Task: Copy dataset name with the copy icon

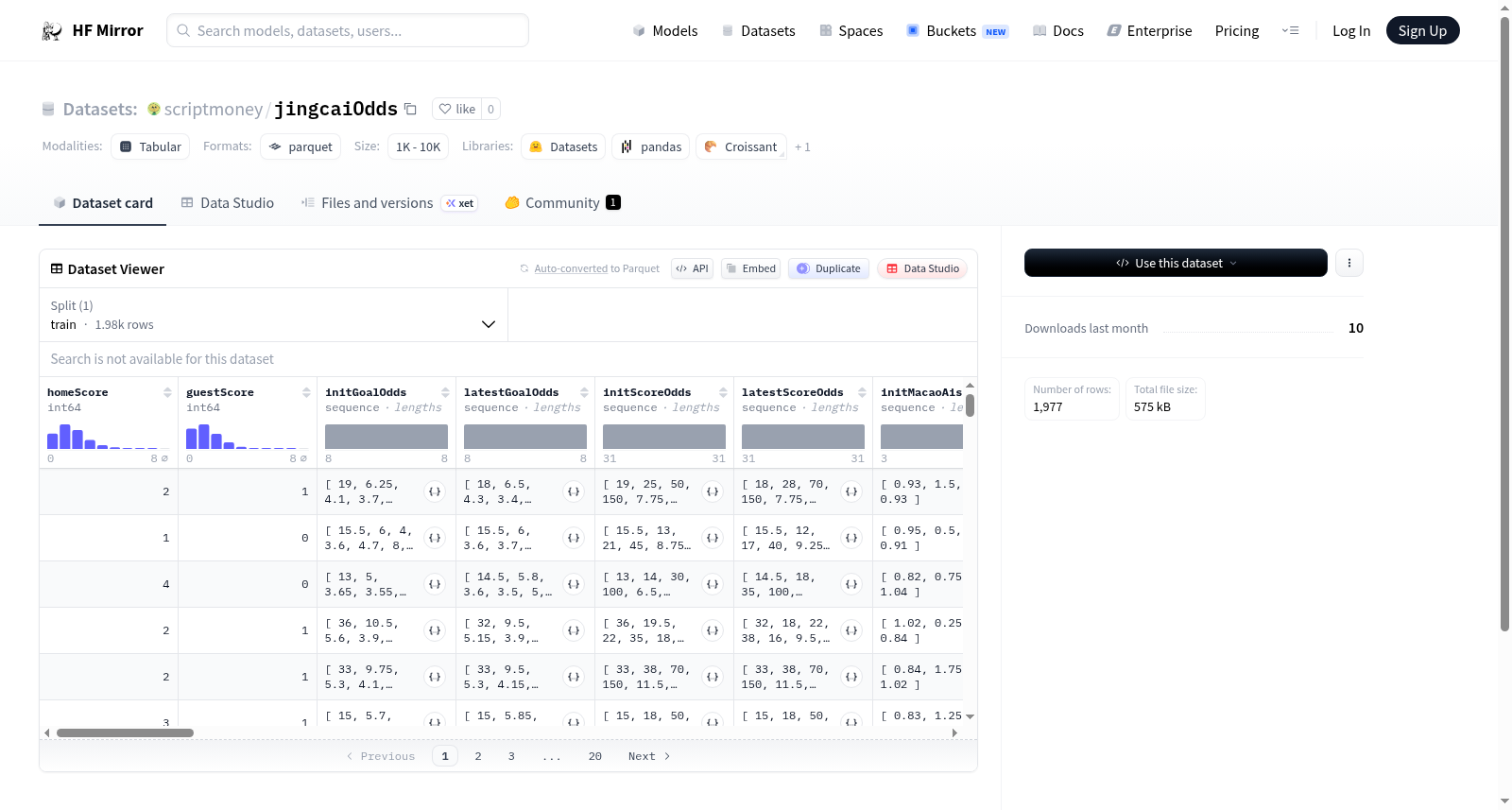Action: (x=410, y=109)
